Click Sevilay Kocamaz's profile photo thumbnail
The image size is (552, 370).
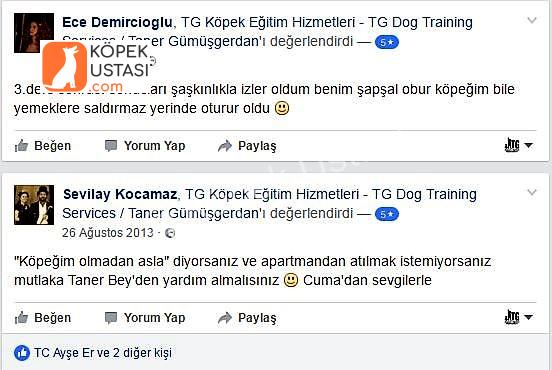tap(34, 205)
